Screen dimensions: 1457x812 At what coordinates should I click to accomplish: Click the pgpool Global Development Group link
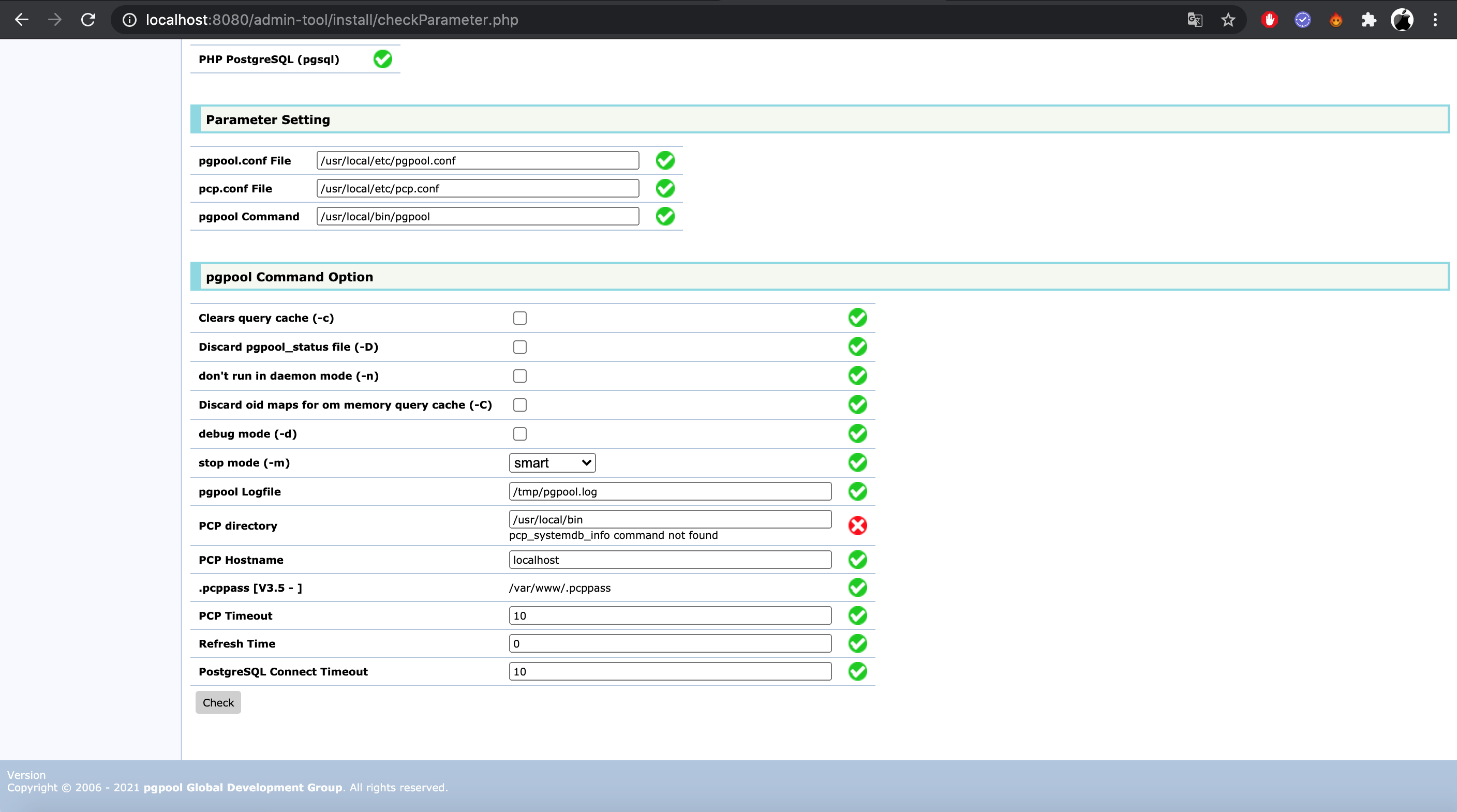(x=242, y=787)
